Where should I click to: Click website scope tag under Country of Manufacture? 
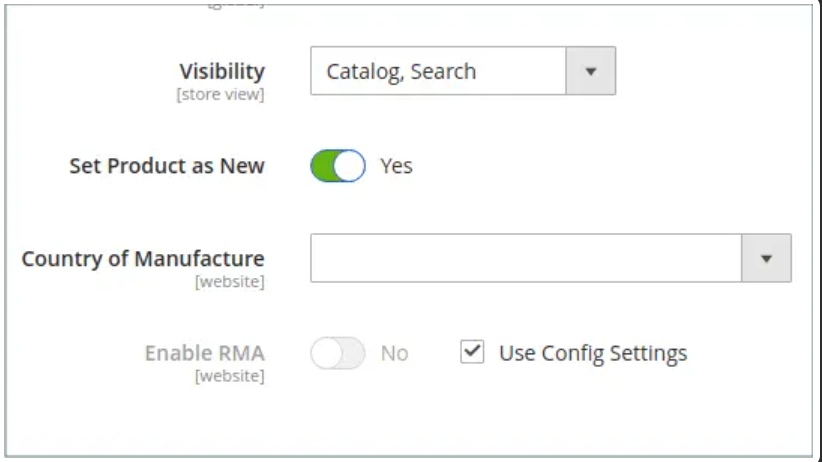click(x=230, y=282)
